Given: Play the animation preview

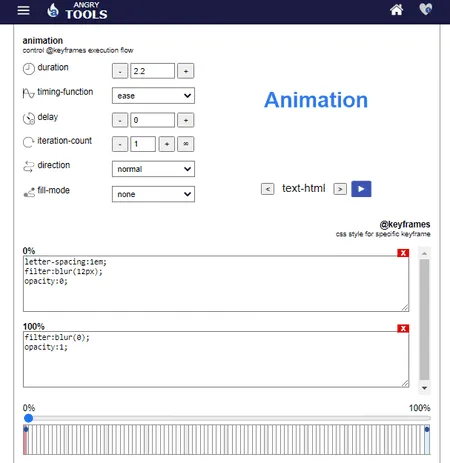Looking at the screenshot, I should [x=361, y=189].
